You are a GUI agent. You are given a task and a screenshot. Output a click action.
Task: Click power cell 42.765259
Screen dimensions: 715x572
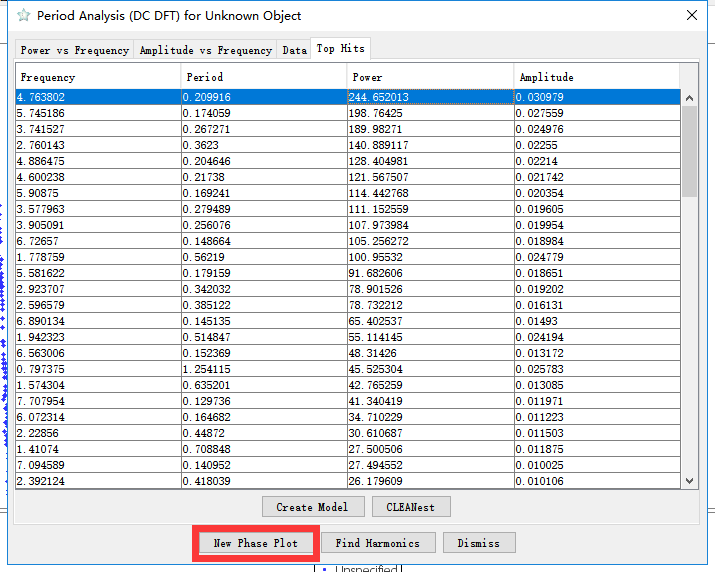(x=431, y=385)
